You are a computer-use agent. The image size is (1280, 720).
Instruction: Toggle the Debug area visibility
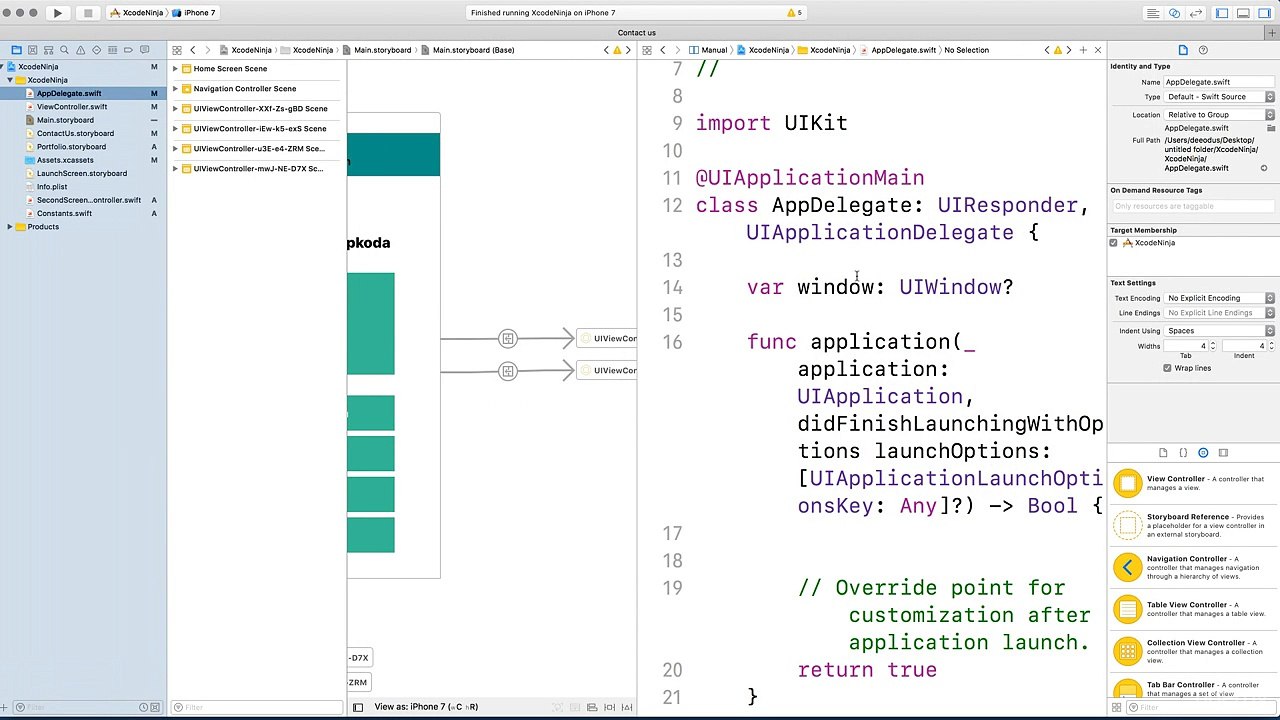click(x=1243, y=13)
